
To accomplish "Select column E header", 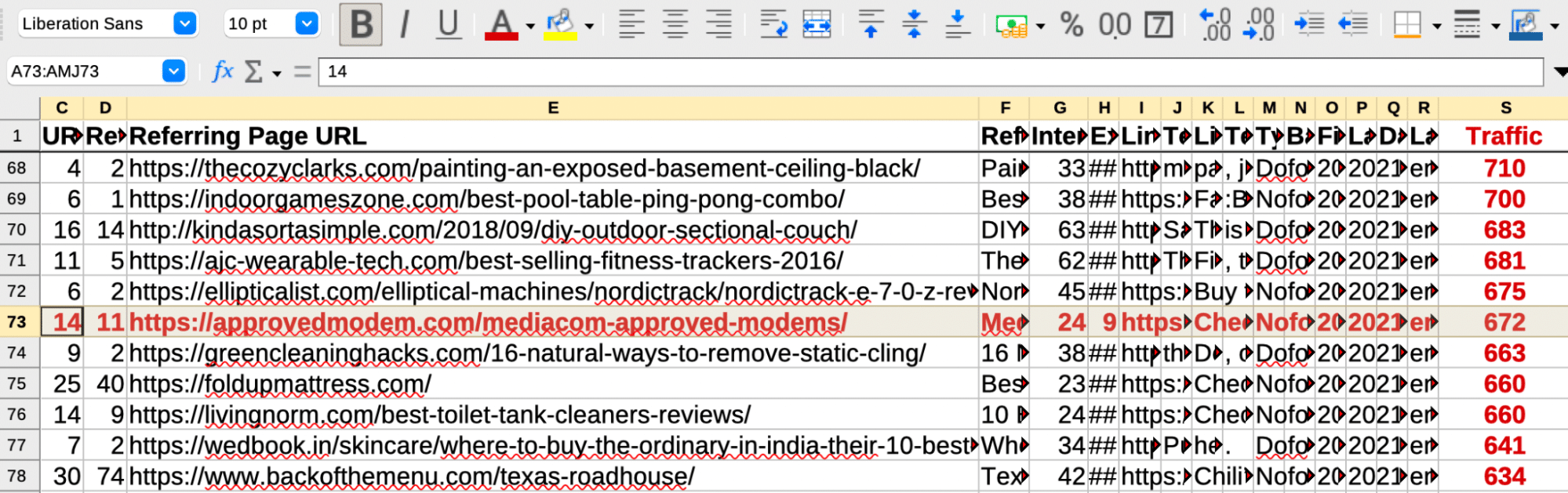I will tap(553, 108).
